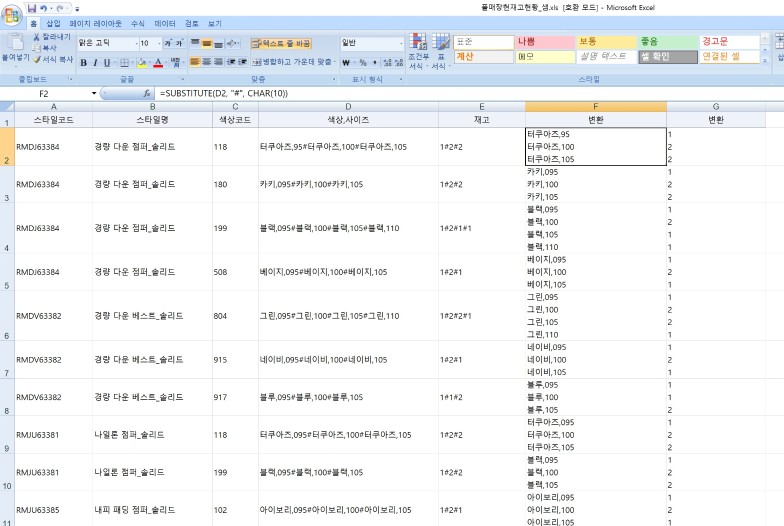Select column D header
The height and width of the screenshot is (526, 784).
pyautogui.click(x=348, y=106)
